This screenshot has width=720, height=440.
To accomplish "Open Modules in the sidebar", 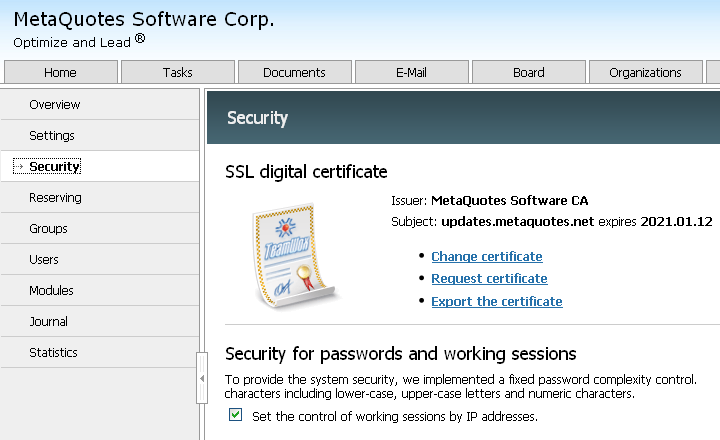I will click(100, 290).
